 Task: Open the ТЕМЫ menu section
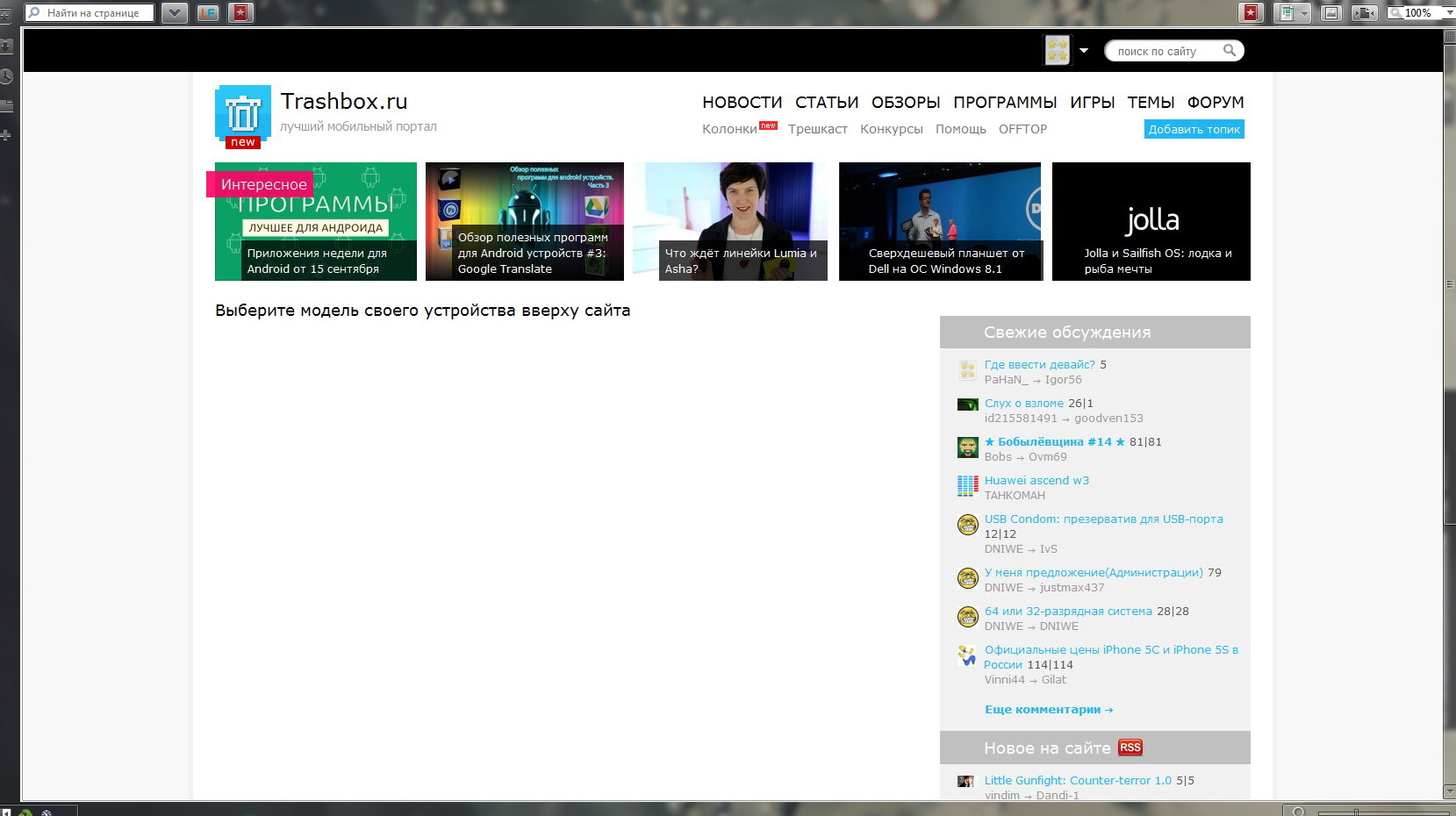tap(1151, 103)
